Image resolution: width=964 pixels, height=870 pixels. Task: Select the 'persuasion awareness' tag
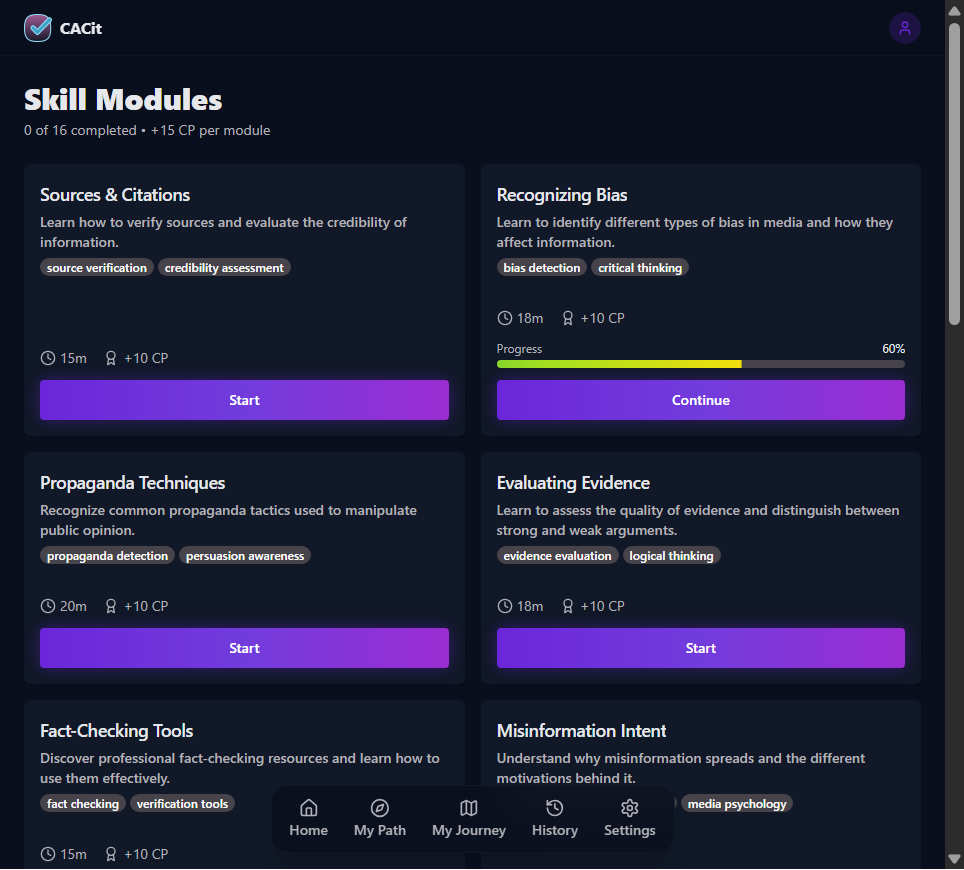[245, 556]
